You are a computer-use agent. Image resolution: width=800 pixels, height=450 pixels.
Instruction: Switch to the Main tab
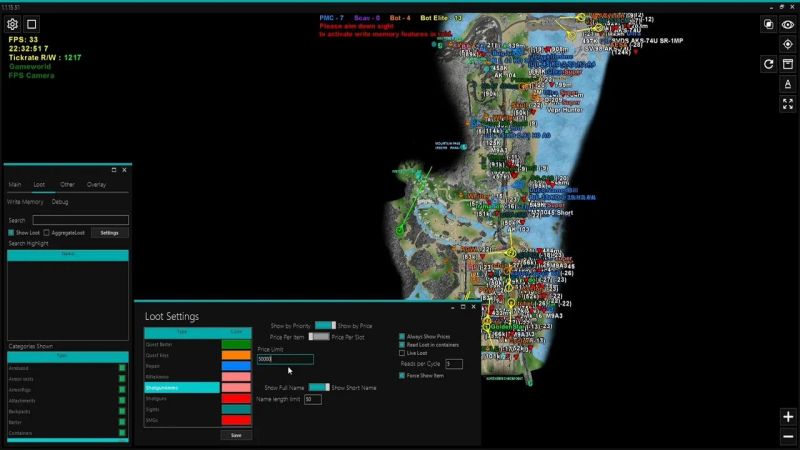pos(15,185)
